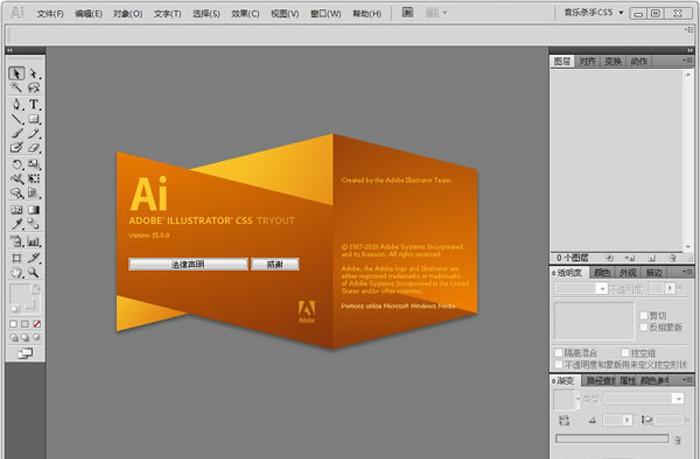Select the Slice tool
700x459 pixels.
coord(34,258)
